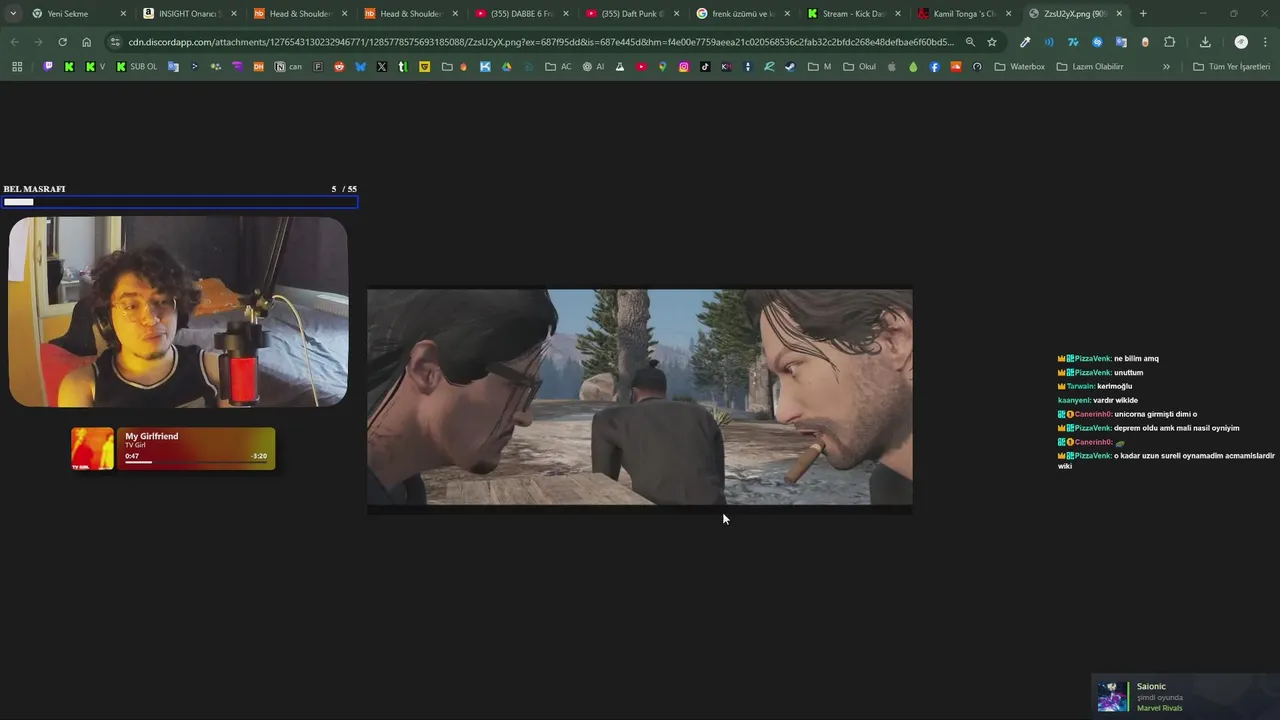Open the Chrome three-dot menu
The image size is (1280, 720).
click(x=1265, y=42)
